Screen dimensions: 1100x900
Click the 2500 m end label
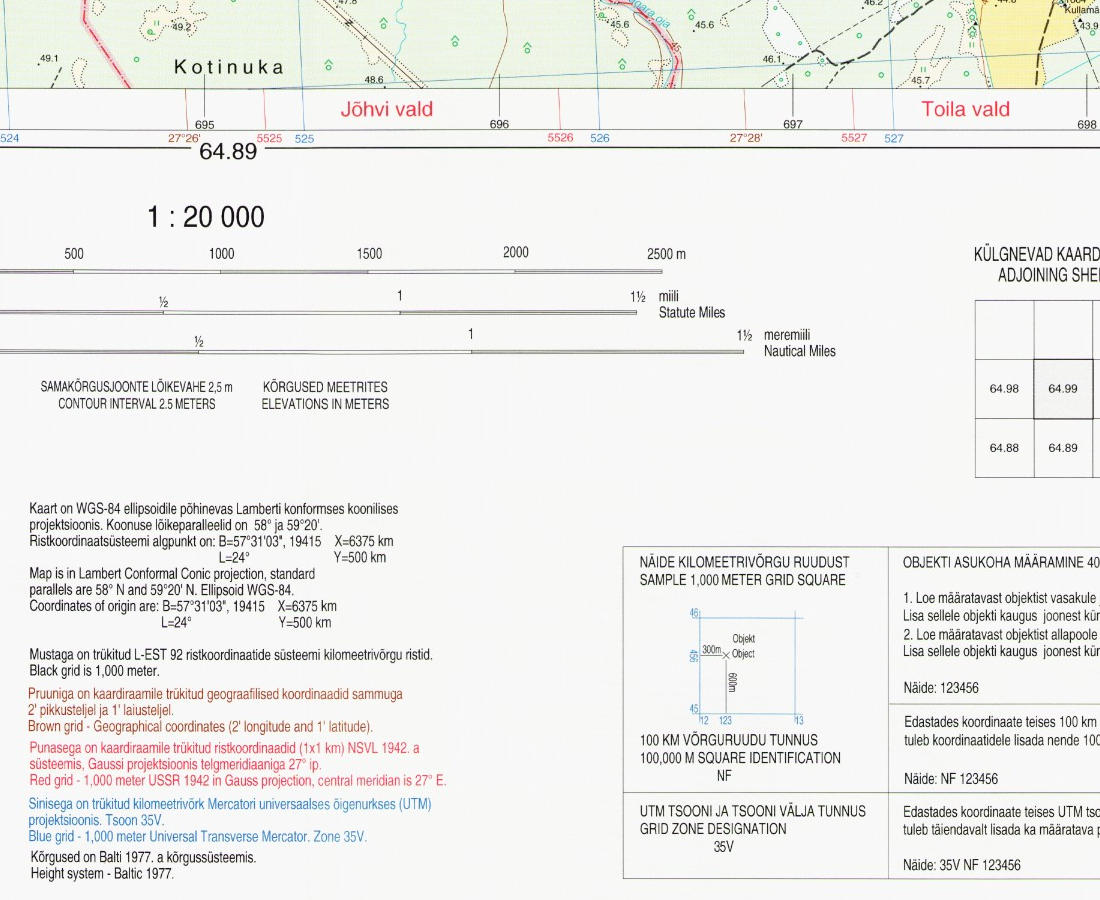tap(666, 254)
